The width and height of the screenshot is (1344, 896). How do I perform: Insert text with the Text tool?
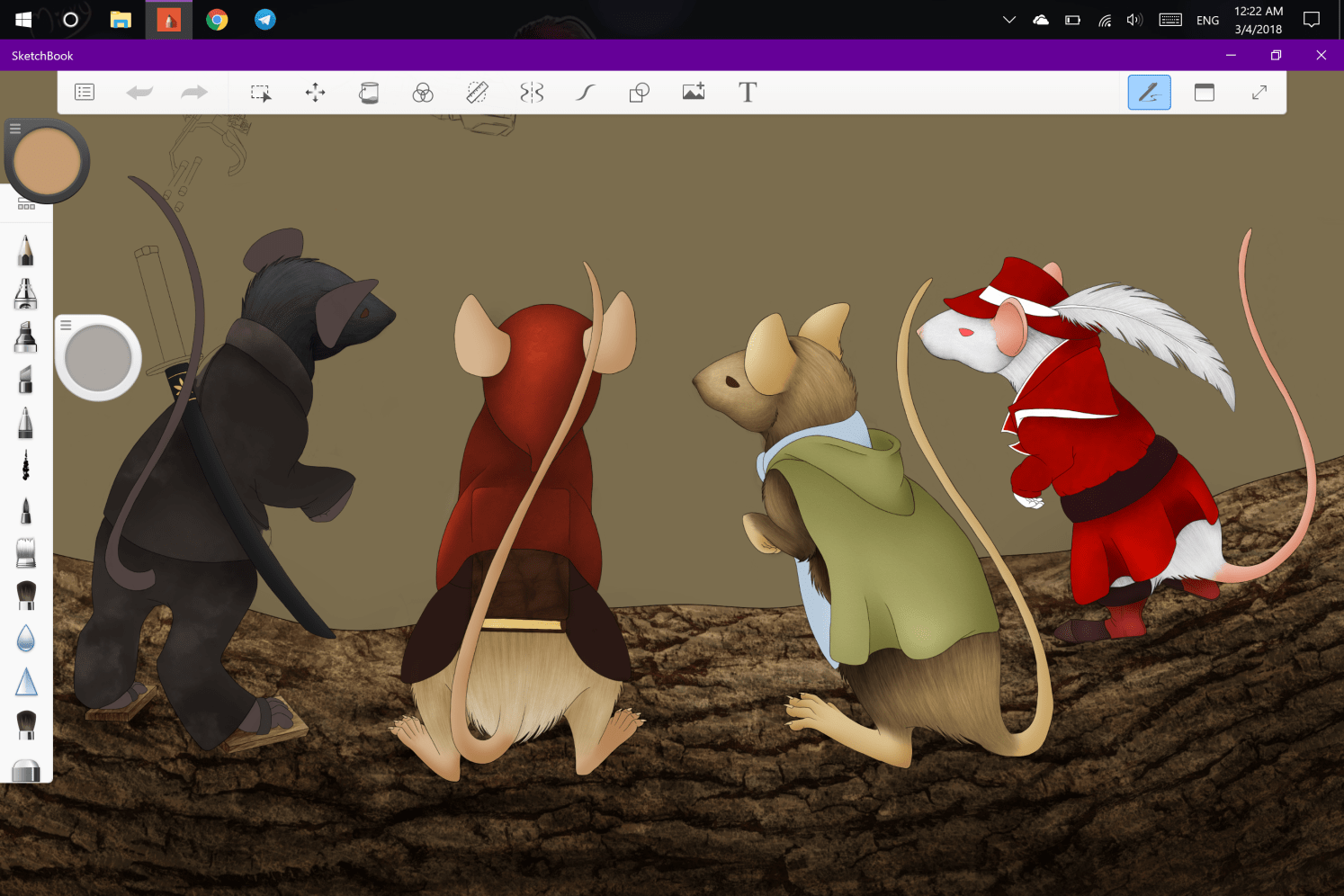click(748, 93)
